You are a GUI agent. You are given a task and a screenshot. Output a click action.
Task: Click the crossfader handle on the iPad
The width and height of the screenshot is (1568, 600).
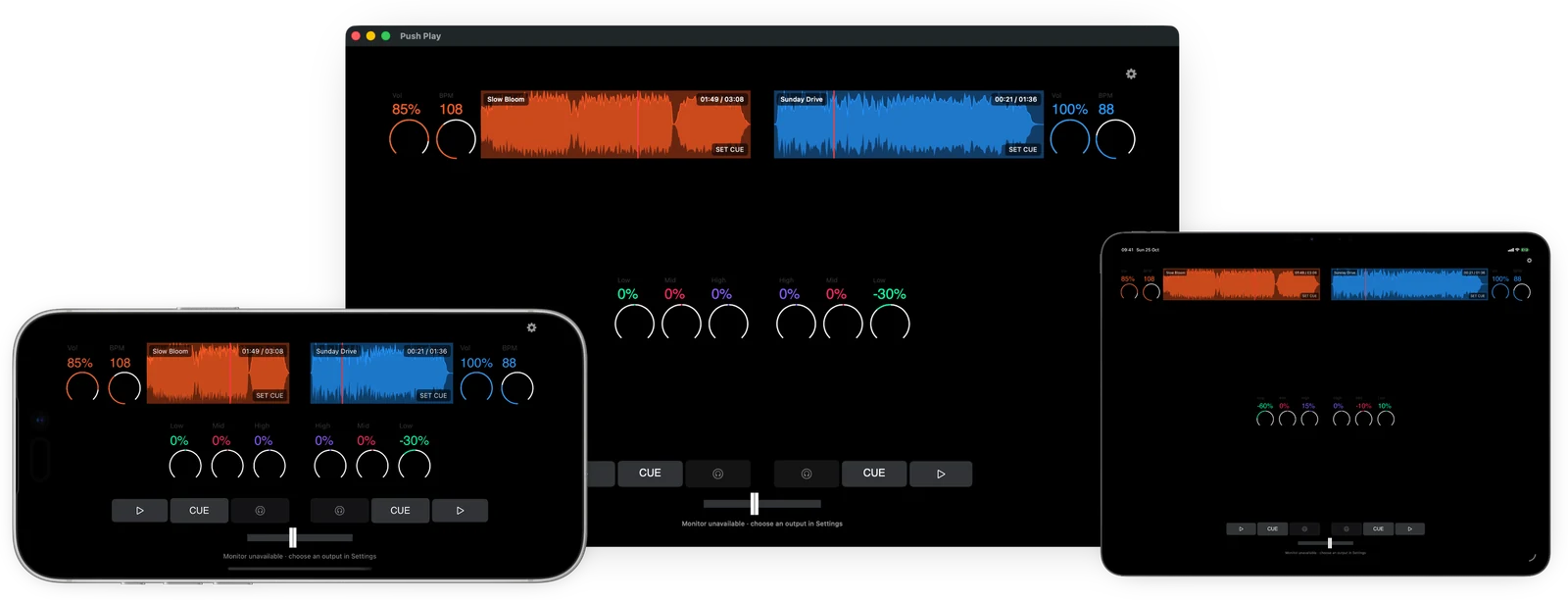tap(1330, 543)
